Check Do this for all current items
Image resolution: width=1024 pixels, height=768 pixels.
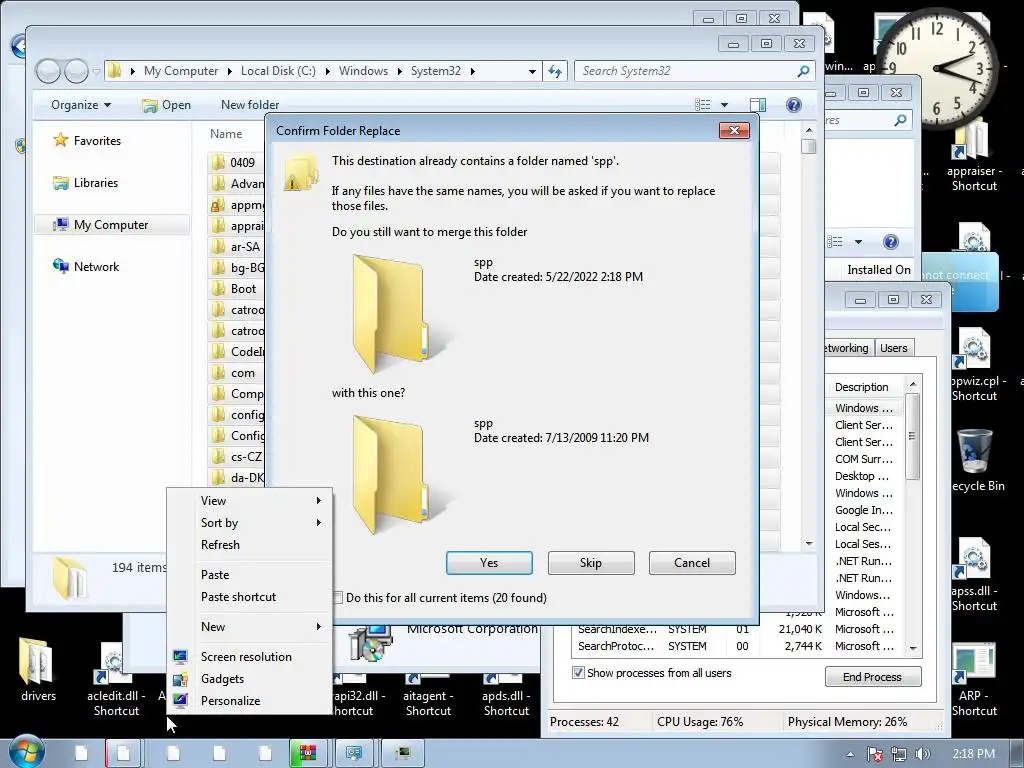click(338, 598)
